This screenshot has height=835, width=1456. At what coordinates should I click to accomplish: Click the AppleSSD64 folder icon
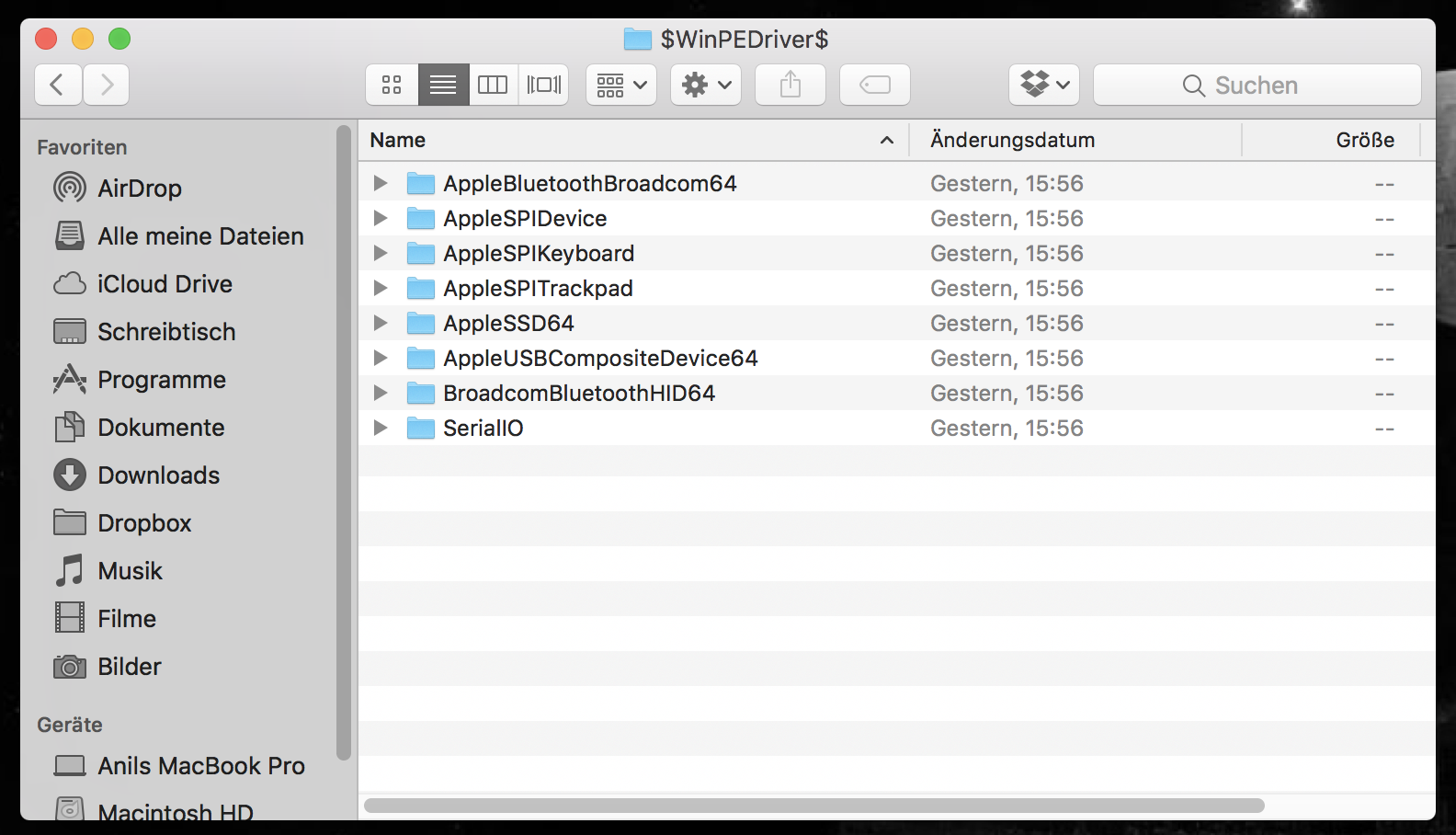(421, 323)
